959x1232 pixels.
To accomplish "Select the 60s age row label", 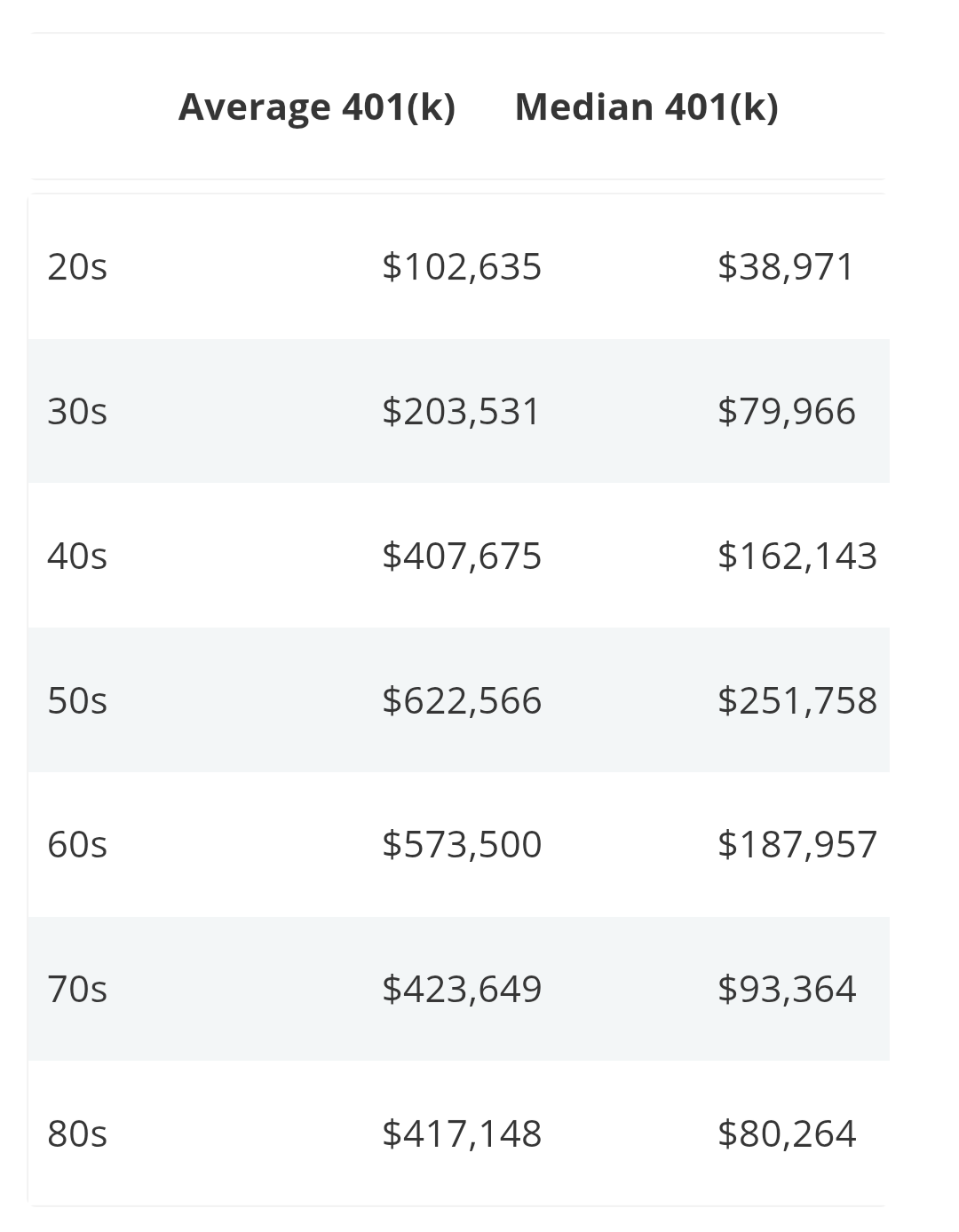I will click(x=77, y=845).
